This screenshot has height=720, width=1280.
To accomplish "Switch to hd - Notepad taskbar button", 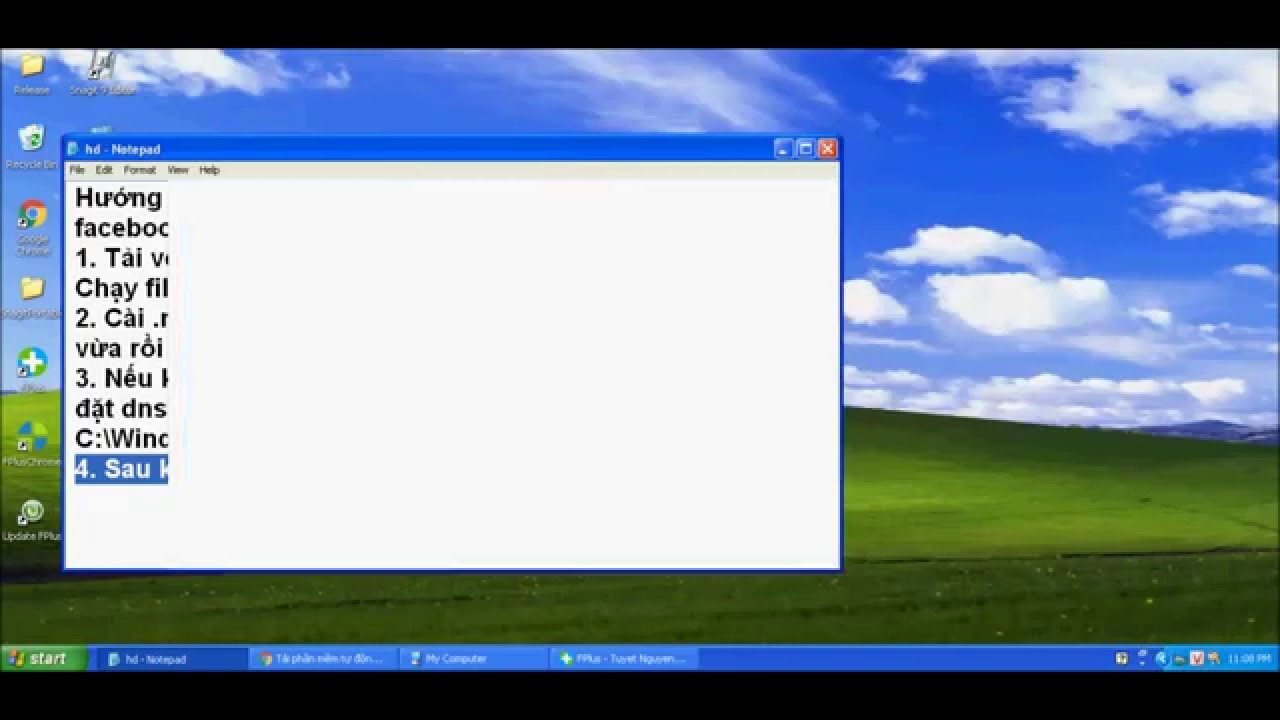I will [x=172, y=659].
